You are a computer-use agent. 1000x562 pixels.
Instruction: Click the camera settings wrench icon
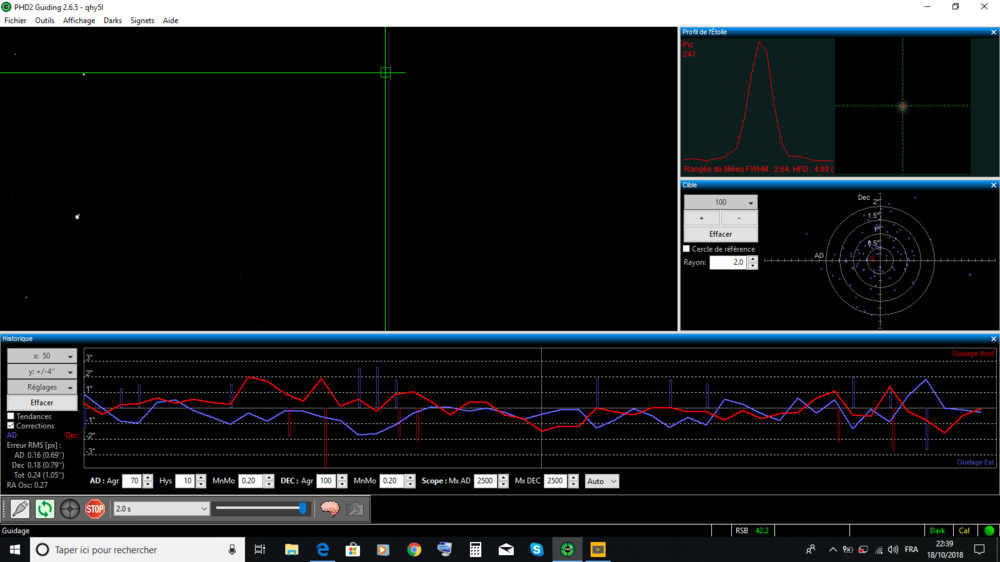(x=355, y=509)
